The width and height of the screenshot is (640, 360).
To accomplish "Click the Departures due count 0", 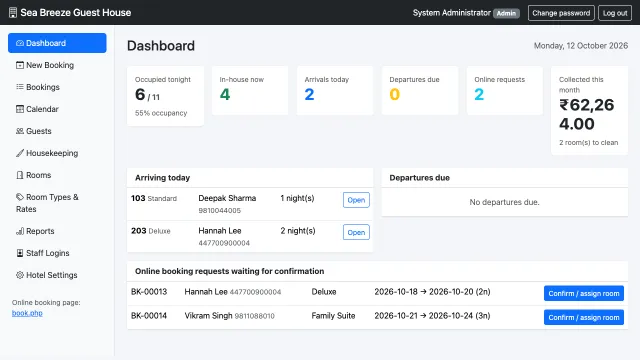I will pos(394,95).
